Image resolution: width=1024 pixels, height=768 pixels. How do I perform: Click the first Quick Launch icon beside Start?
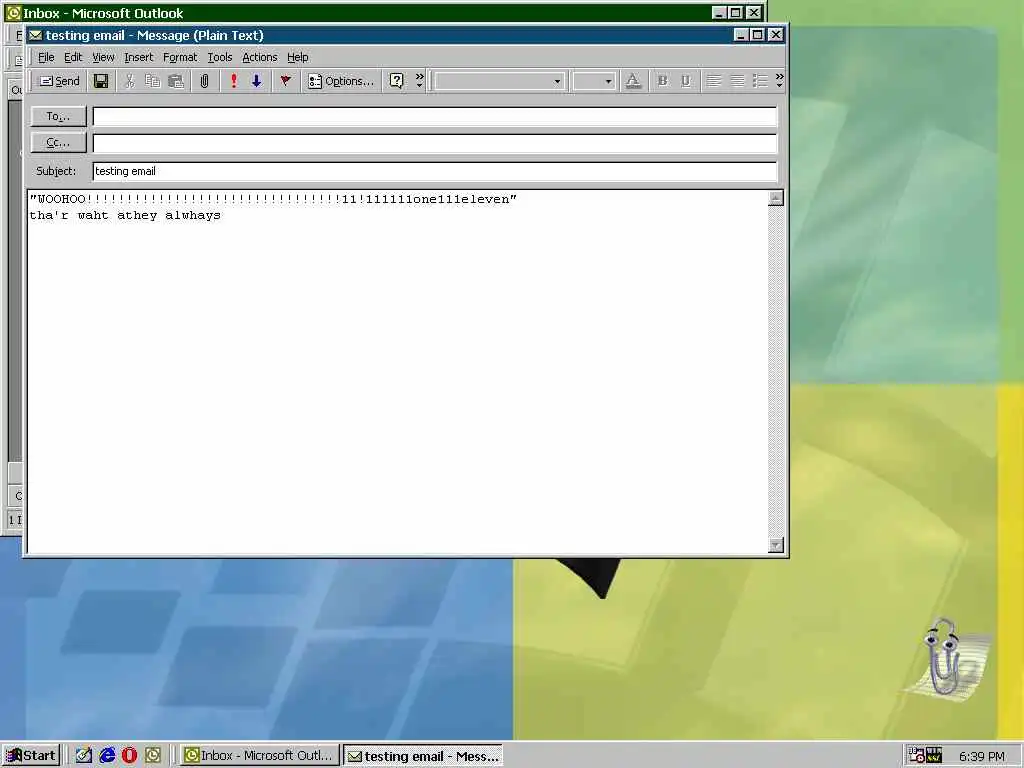click(x=84, y=756)
